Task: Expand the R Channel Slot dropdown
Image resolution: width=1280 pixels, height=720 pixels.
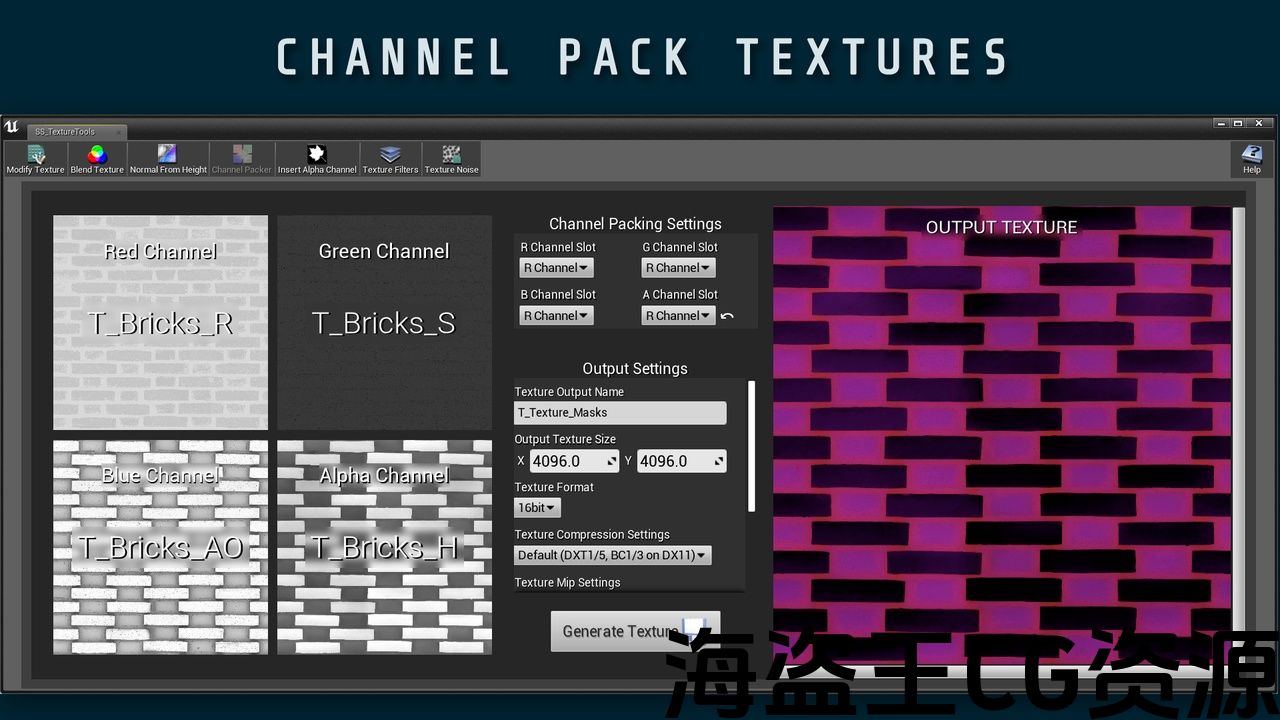Action: coord(556,268)
